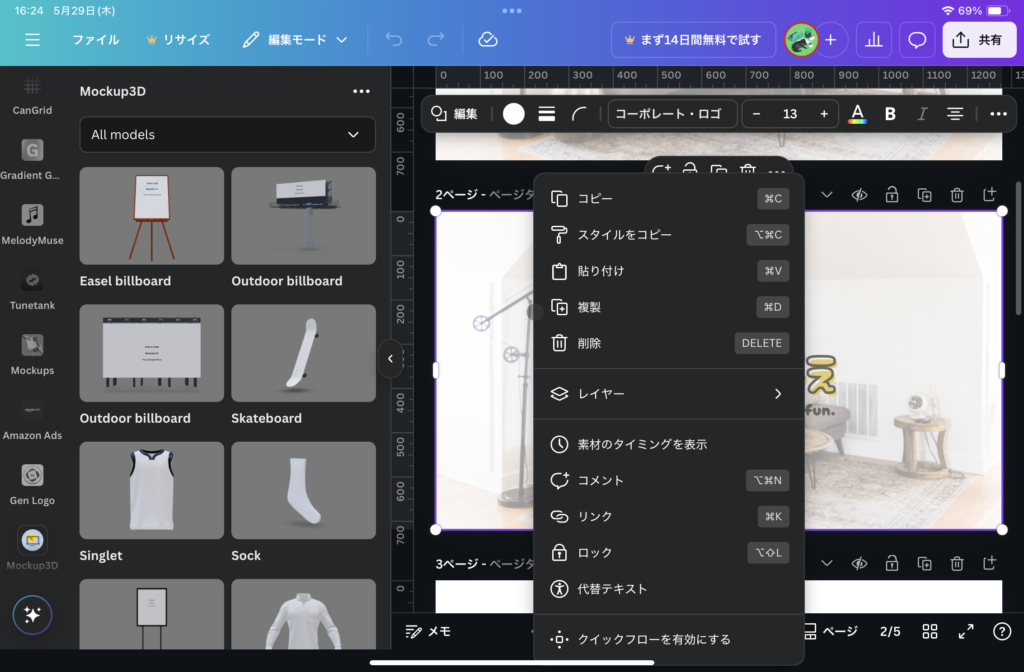Redo the last action

tap(436, 40)
